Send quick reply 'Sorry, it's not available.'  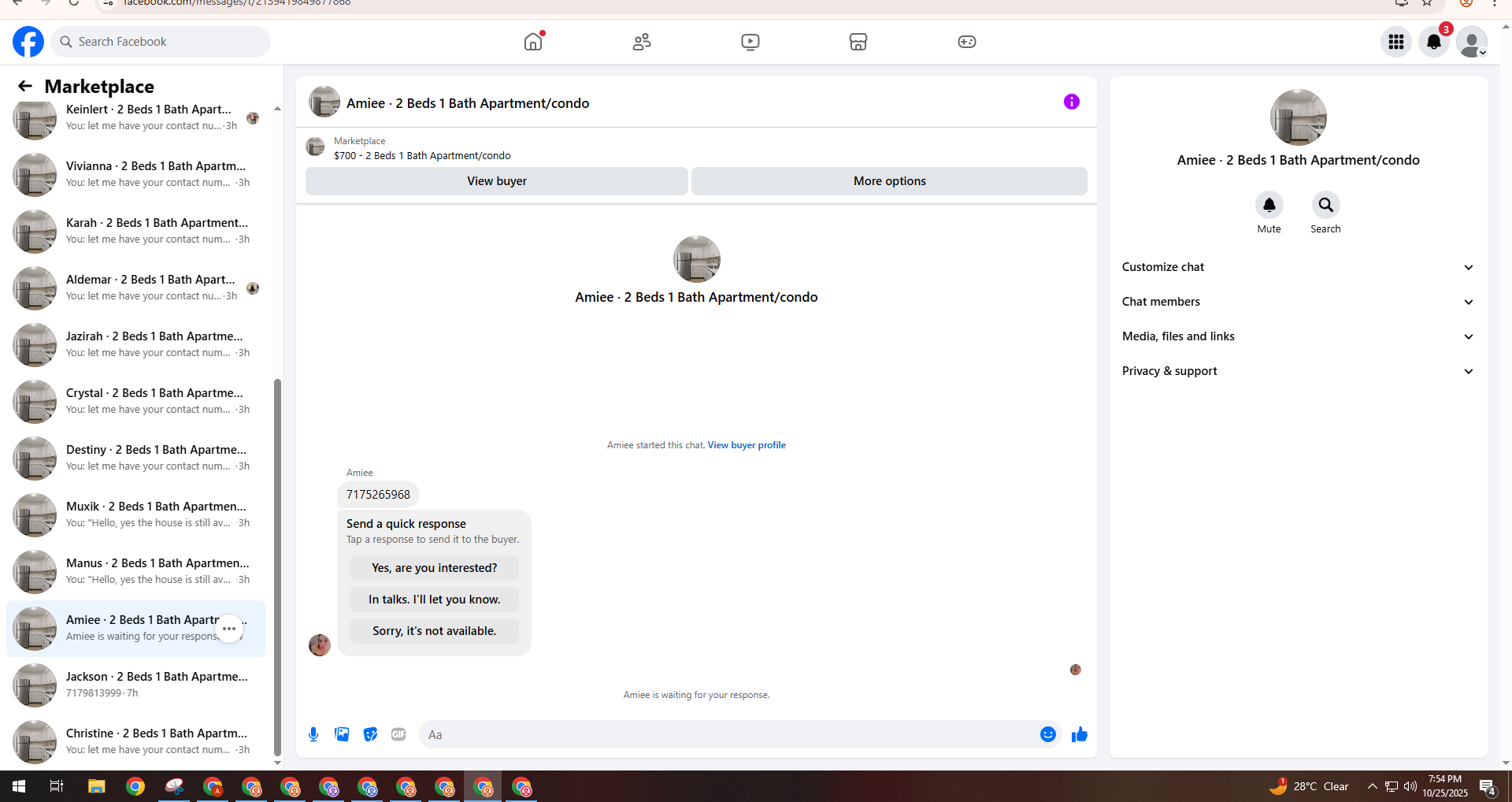[x=435, y=631]
